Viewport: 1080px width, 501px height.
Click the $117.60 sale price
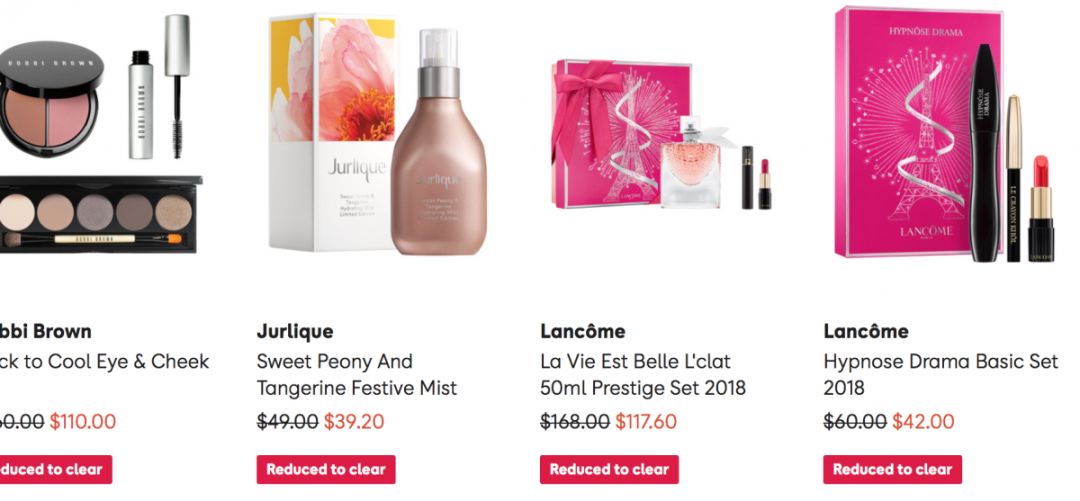tap(645, 421)
